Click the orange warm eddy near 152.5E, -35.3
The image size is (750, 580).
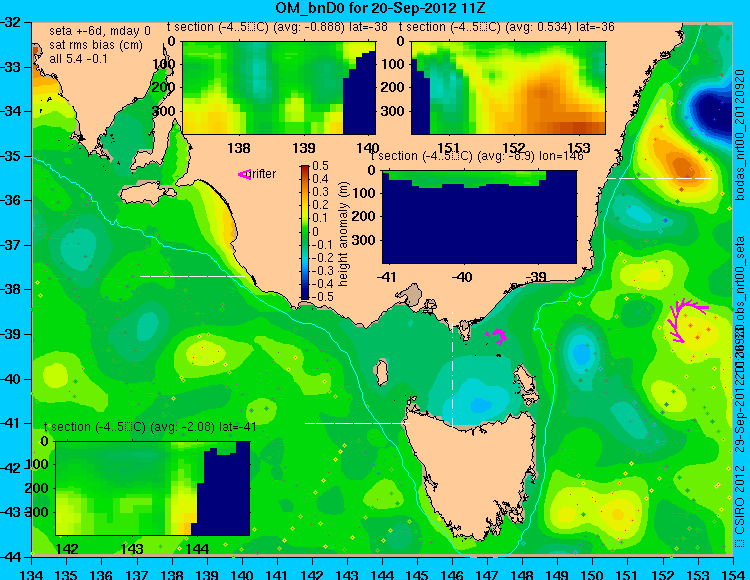click(x=683, y=165)
